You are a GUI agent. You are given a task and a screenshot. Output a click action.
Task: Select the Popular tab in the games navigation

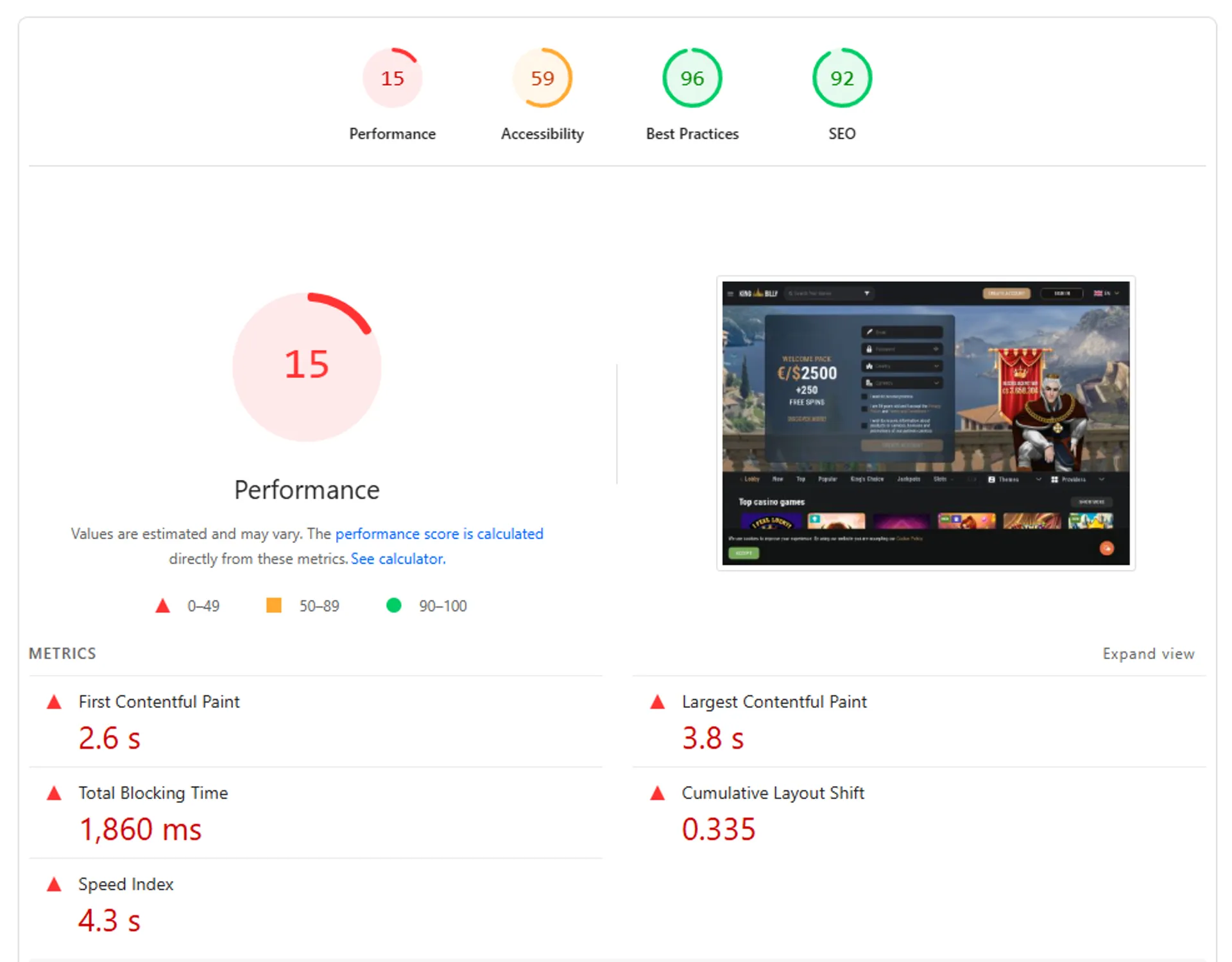828,479
